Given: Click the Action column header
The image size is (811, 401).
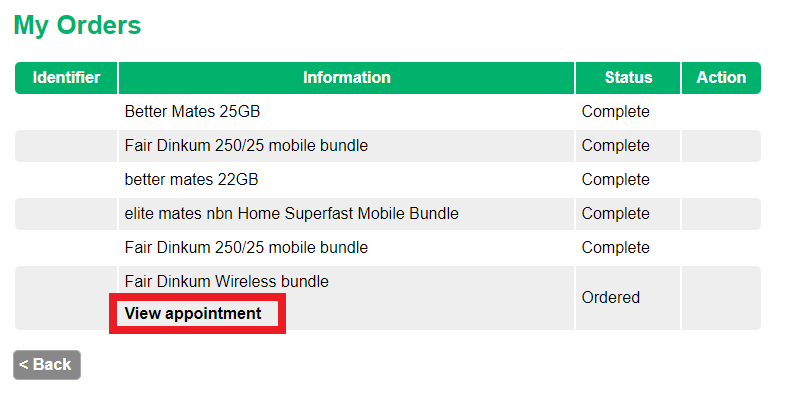Looking at the screenshot, I should 721,78.
